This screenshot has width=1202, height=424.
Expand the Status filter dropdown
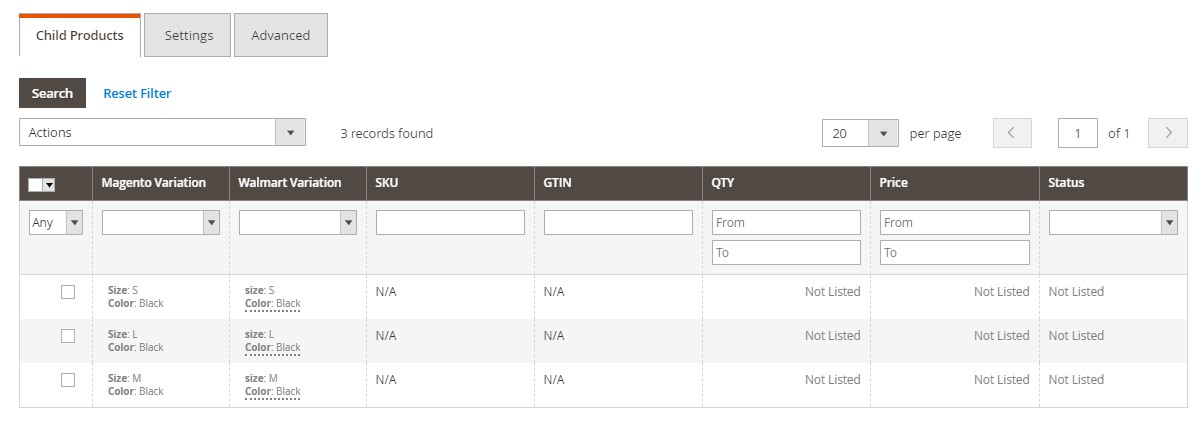(1112, 223)
